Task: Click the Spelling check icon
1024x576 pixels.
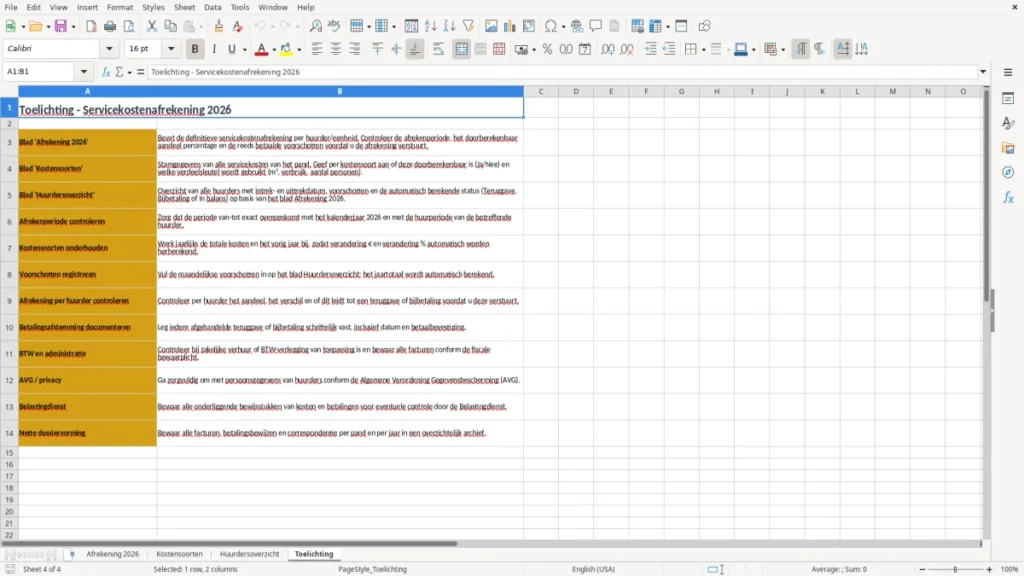Action: [x=334, y=26]
